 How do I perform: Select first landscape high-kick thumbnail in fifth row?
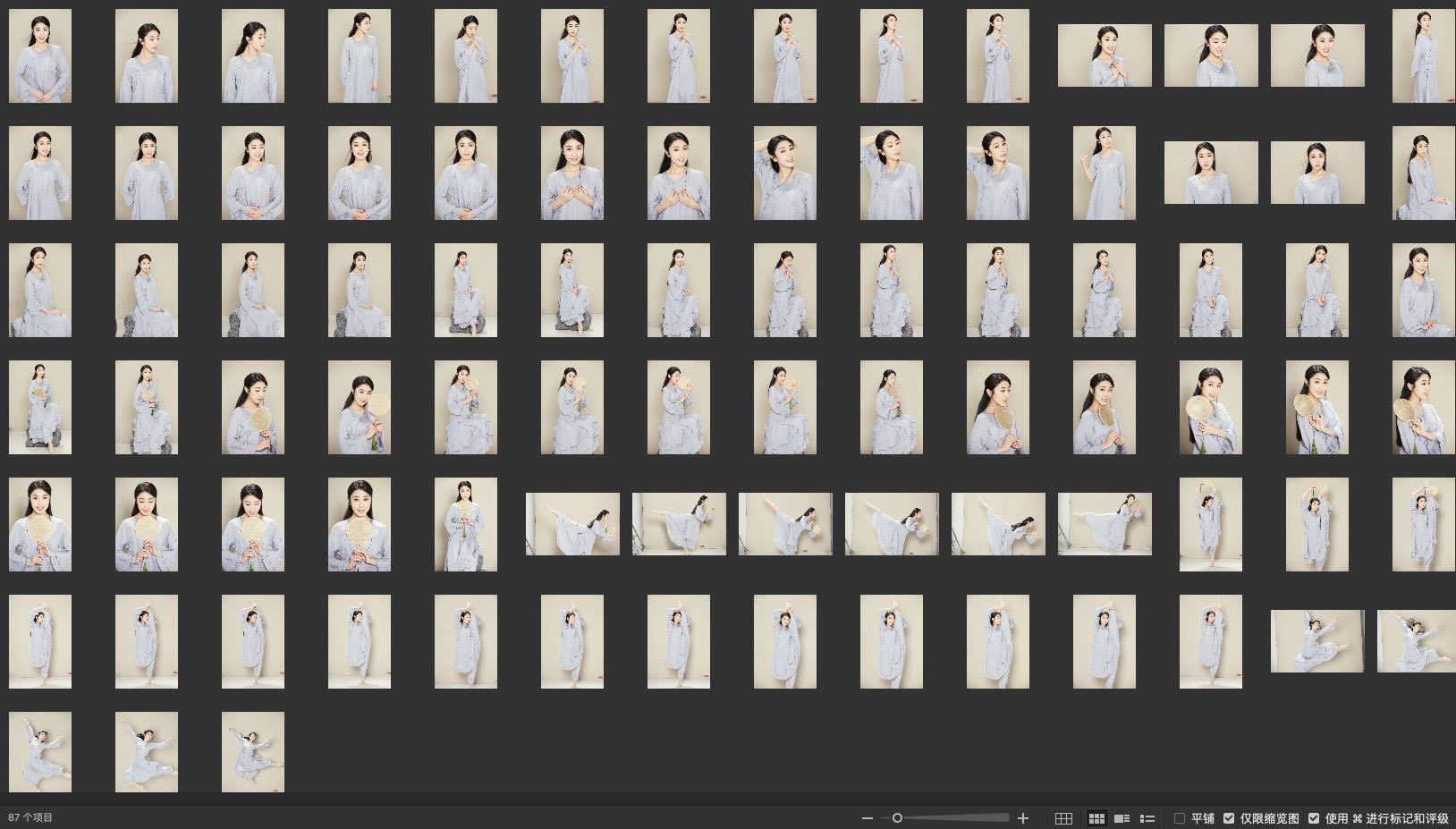click(x=572, y=524)
